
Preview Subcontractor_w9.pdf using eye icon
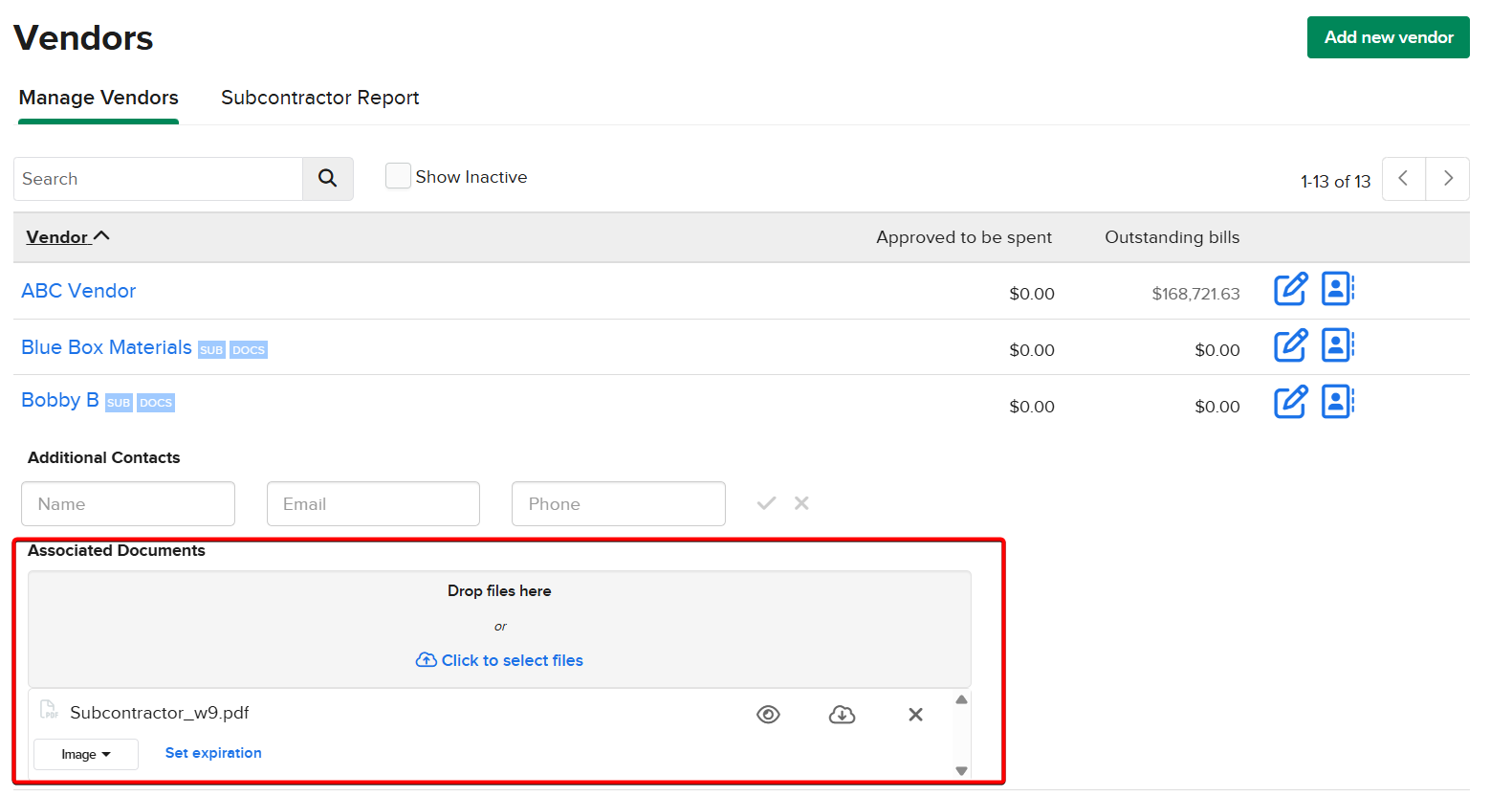(x=768, y=715)
